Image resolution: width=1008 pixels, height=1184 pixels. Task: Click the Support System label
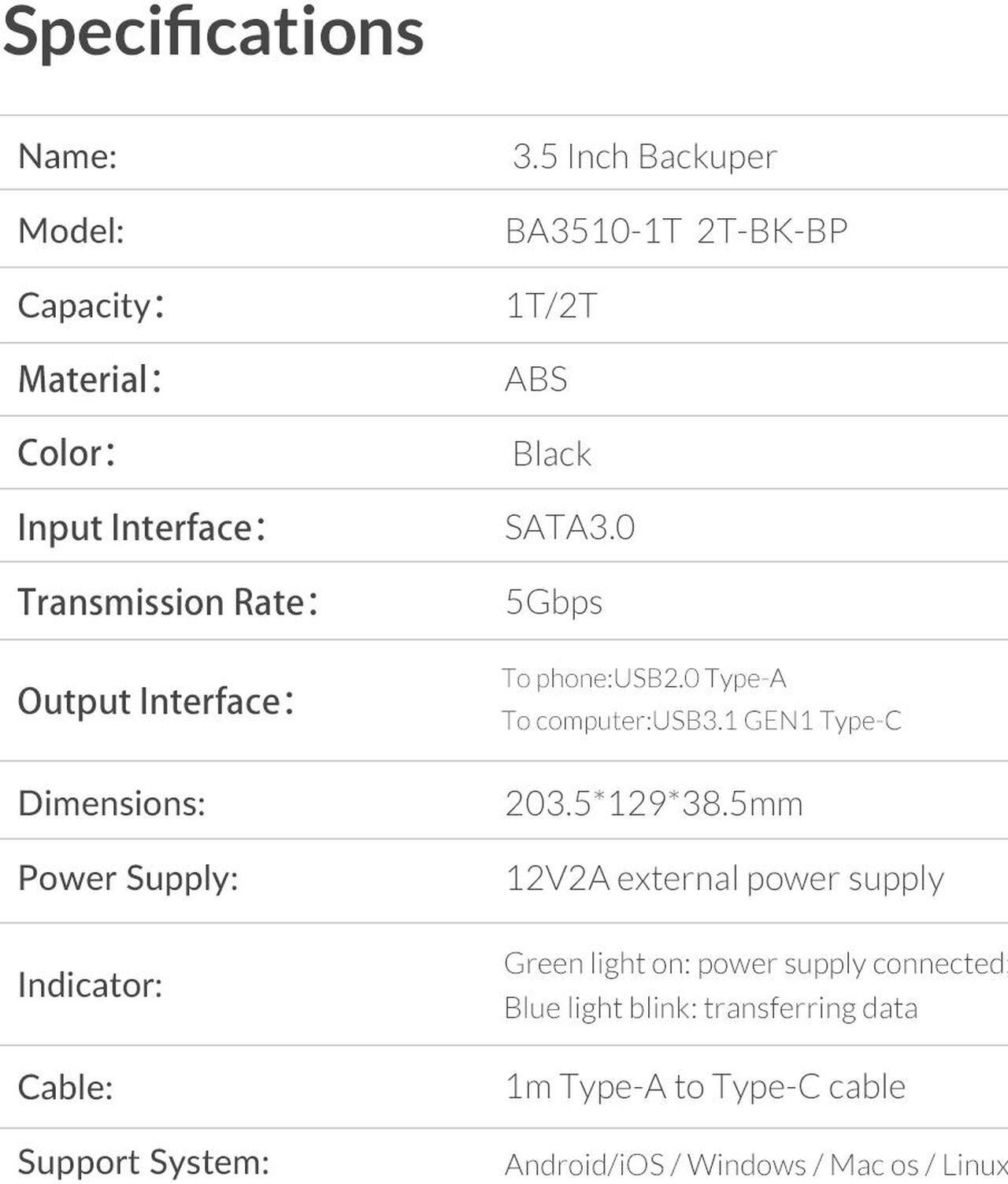coord(144,1162)
